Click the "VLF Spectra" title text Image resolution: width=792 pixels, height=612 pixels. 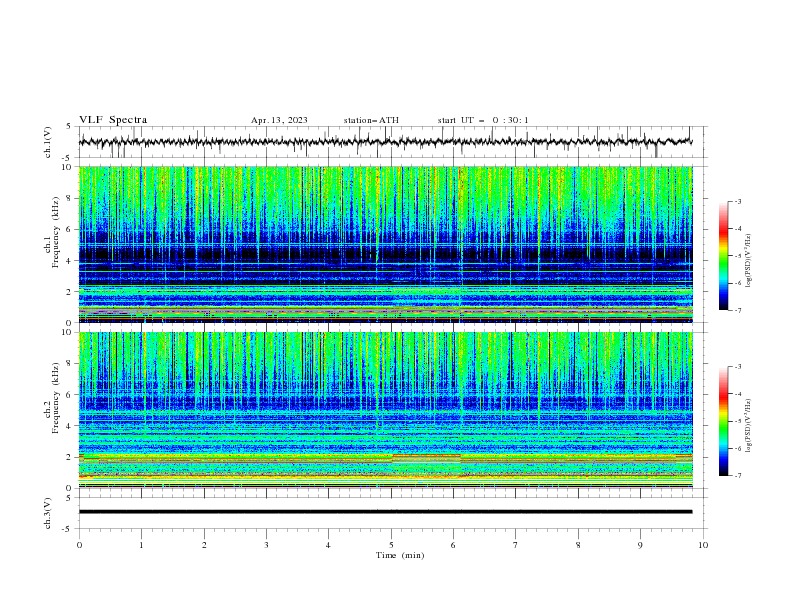coord(113,120)
